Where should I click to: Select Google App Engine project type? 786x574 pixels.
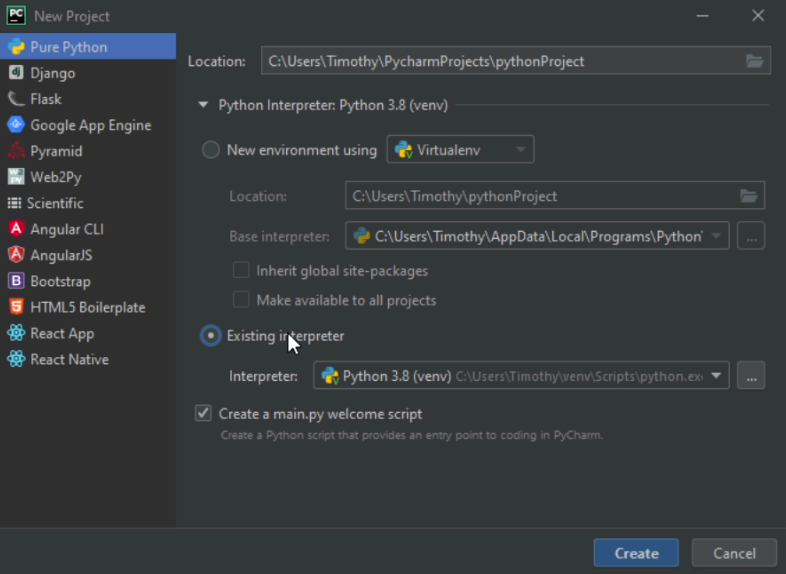(x=88, y=125)
